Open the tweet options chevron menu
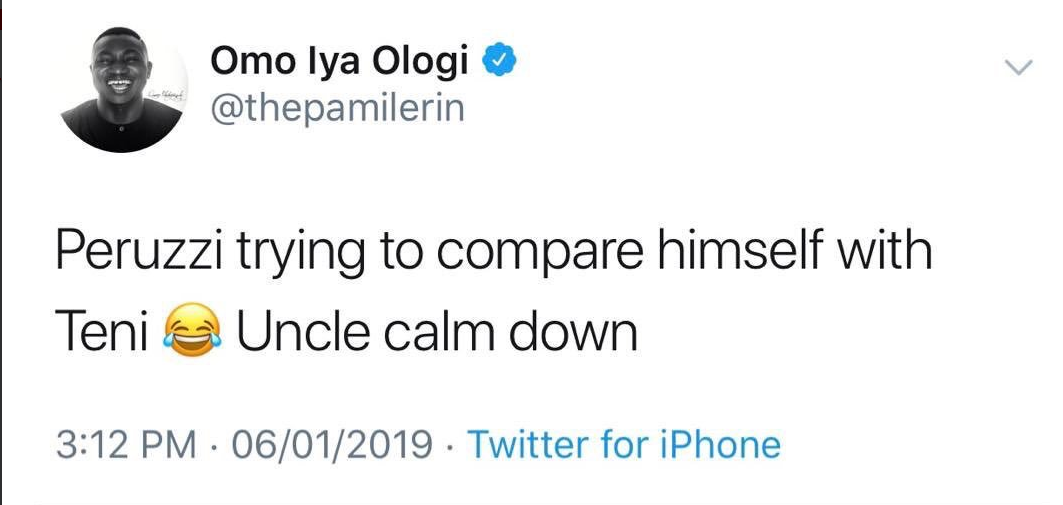Image resolution: width=1063 pixels, height=505 pixels. point(1017,68)
